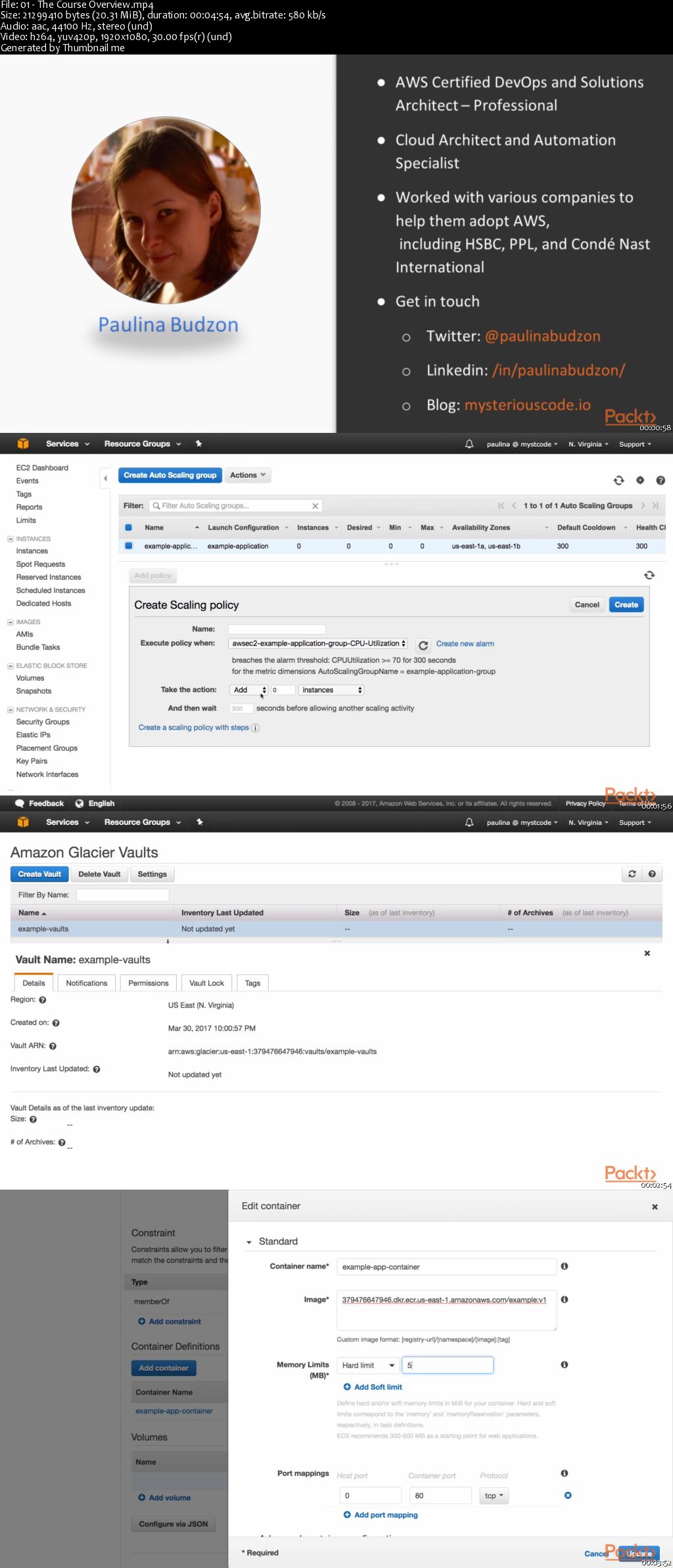Open notifications bell in Glacier console header
This screenshot has height=1568, width=673.
coord(469,822)
